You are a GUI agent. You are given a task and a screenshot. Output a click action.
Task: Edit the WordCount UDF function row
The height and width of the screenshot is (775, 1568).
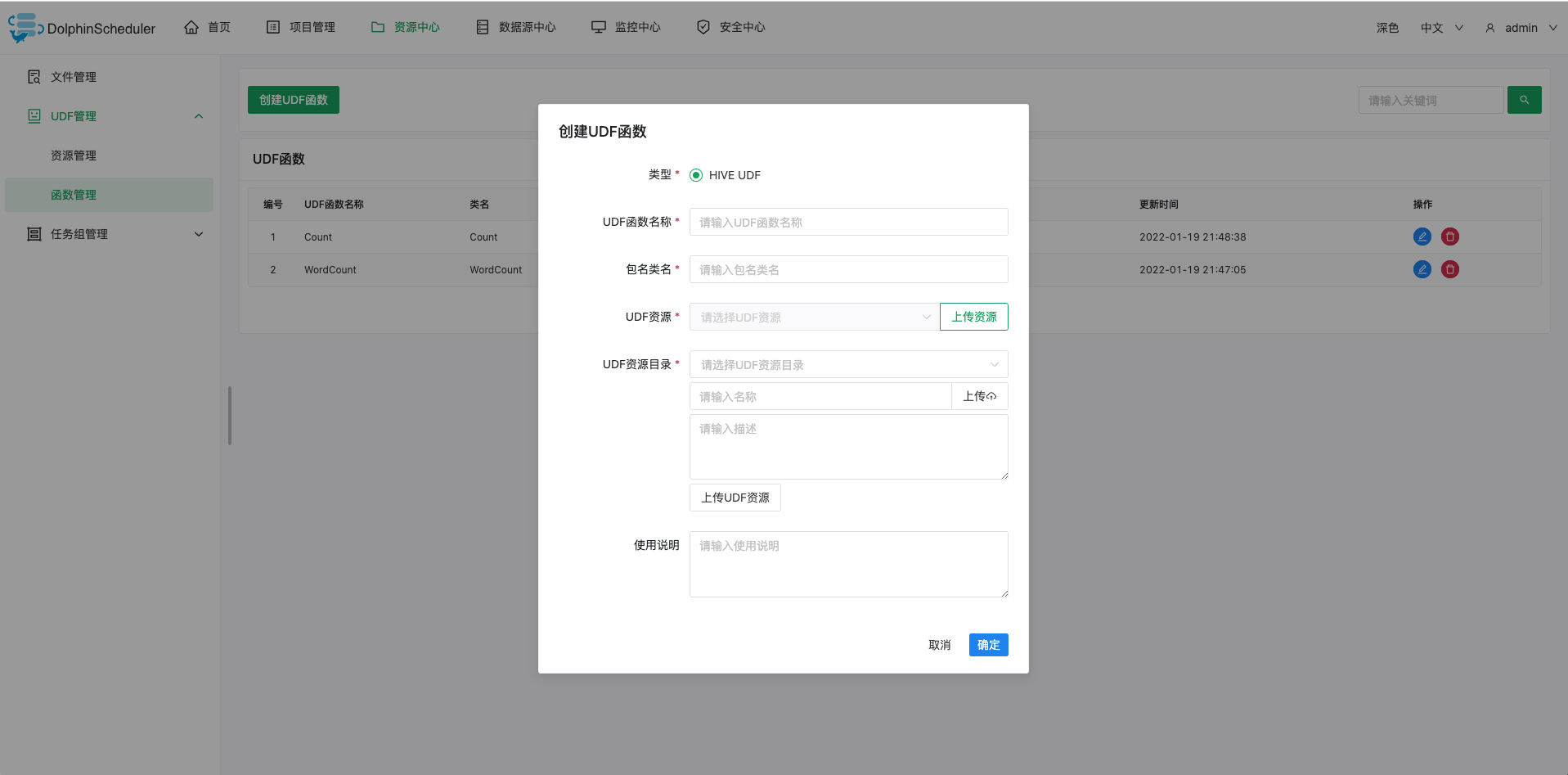coord(1422,269)
